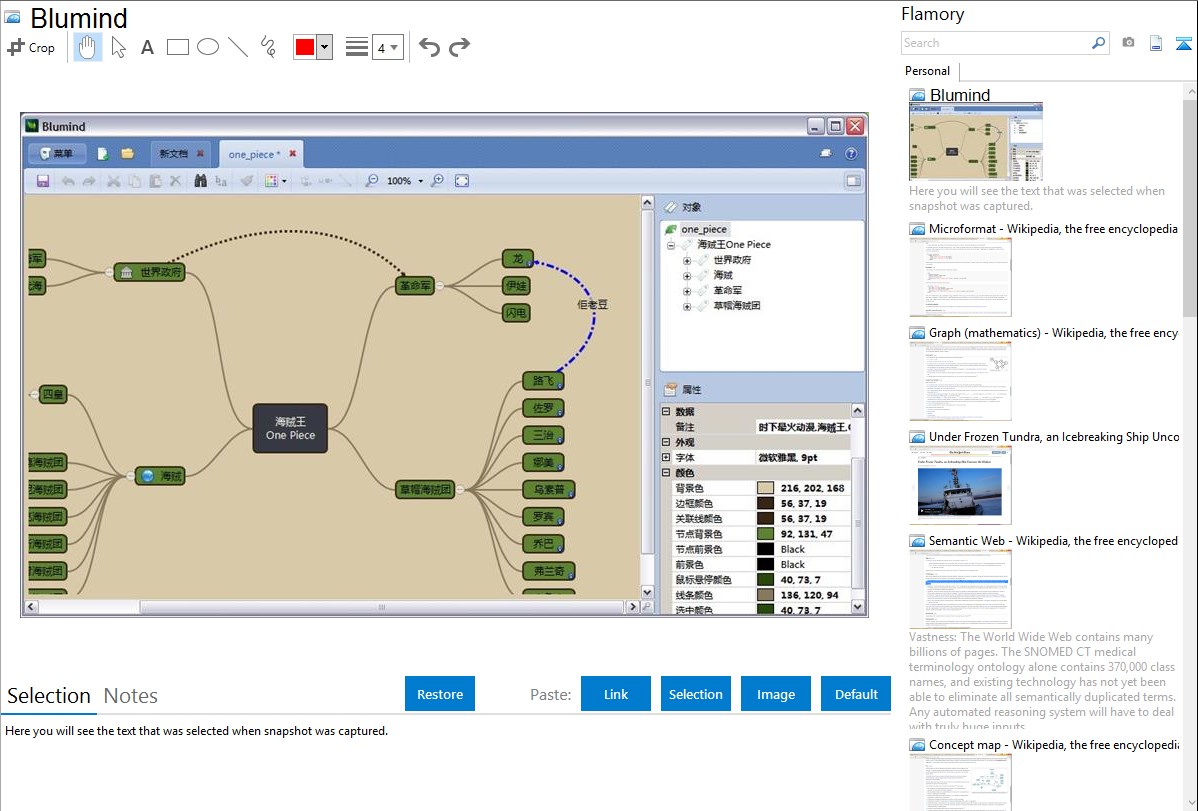Viewport: 1198px width, 811px height.
Task: Select the freehand drawing tool
Action: click(267, 47)
